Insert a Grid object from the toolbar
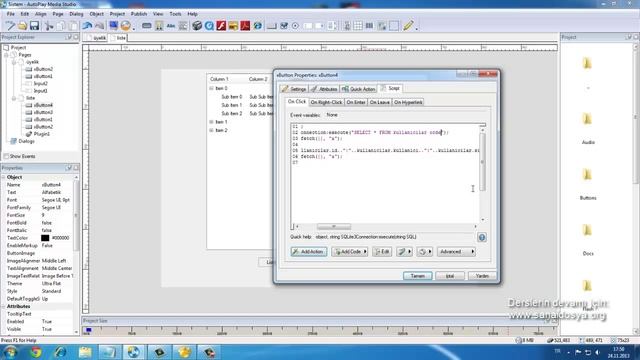Image resolution: width=640 pixels, height=360 pixels. tap(358, 26)
